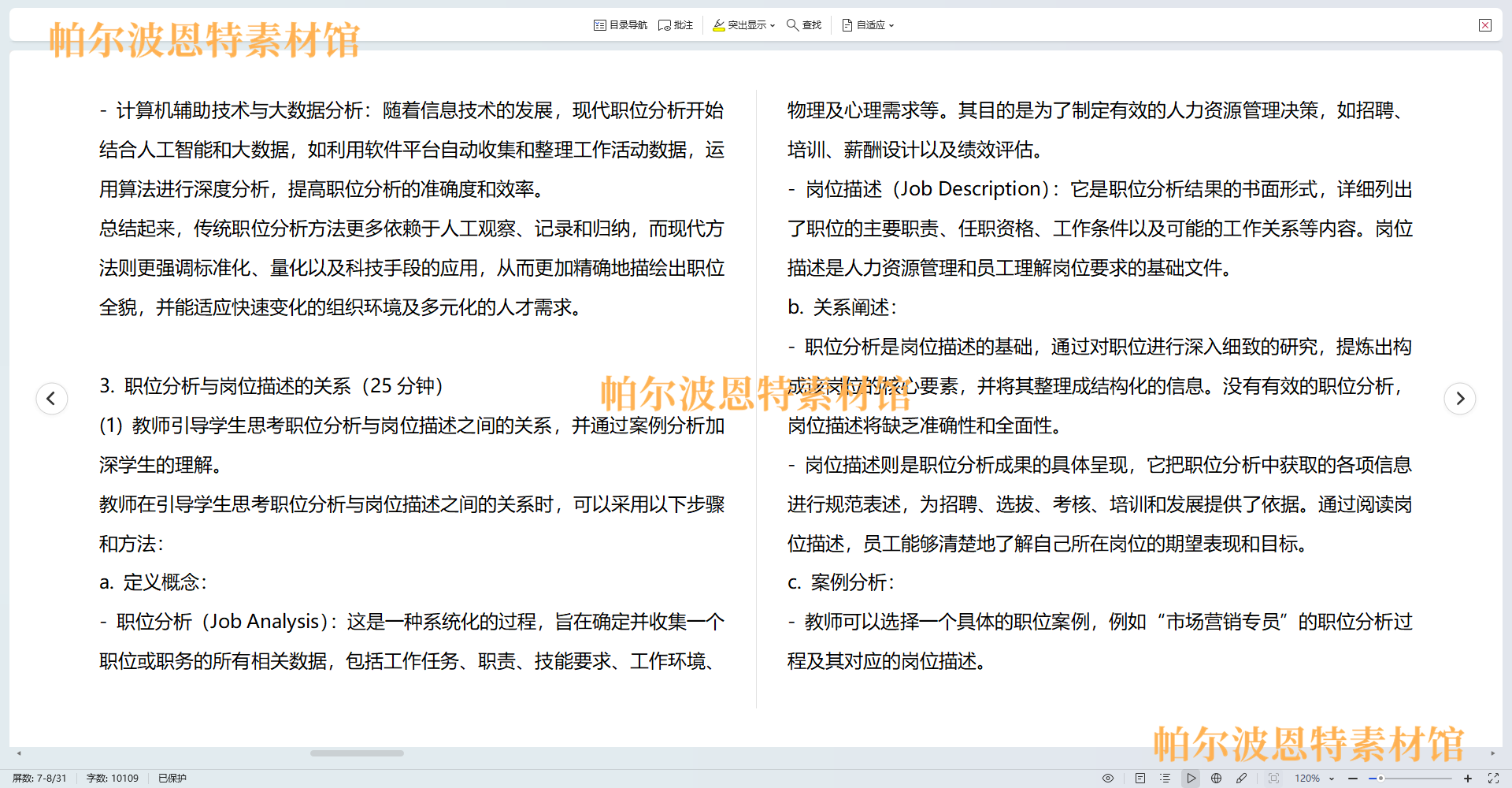Click the 批注 comment button
Screen dimensions: 1512x788
click(676, 25)
